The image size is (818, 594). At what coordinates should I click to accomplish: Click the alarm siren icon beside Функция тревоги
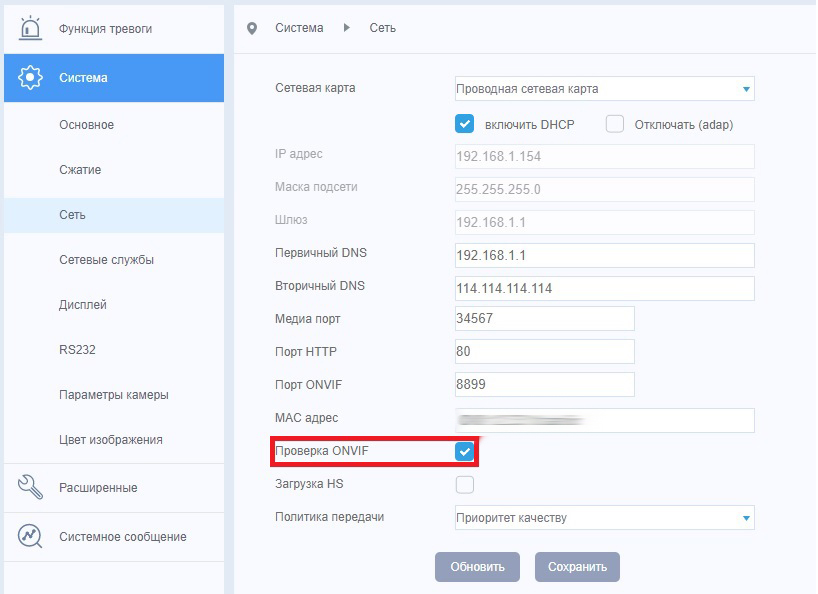click(x=30, y=29)
